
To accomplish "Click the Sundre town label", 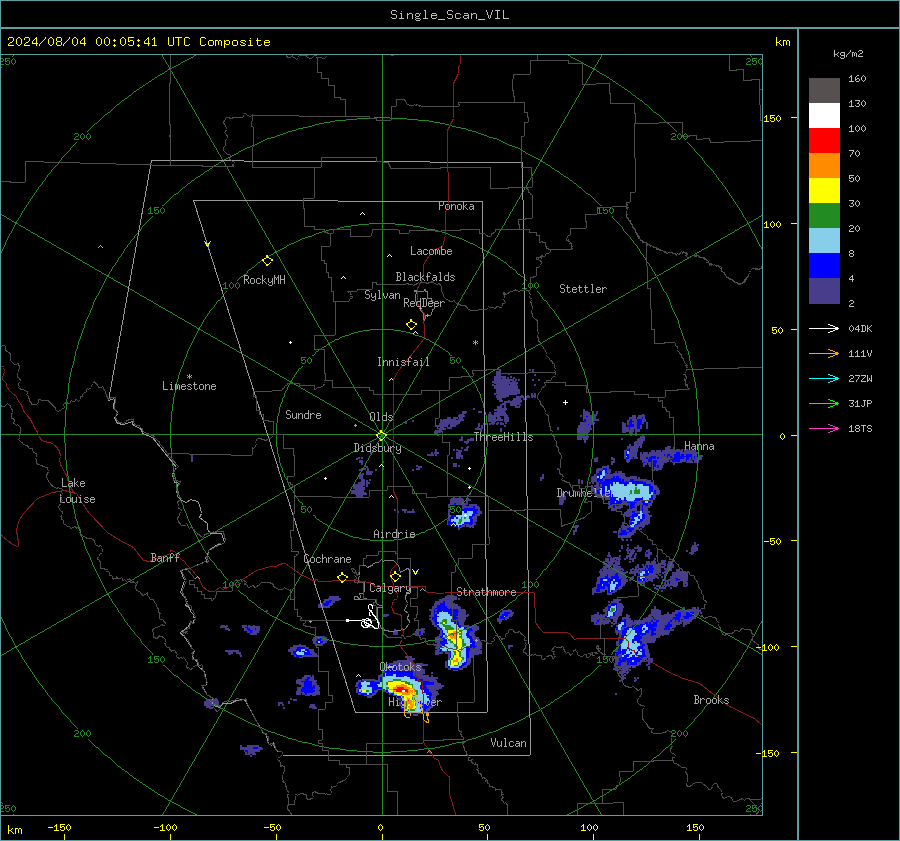I will pyautogui.click(x=303, y=414).
